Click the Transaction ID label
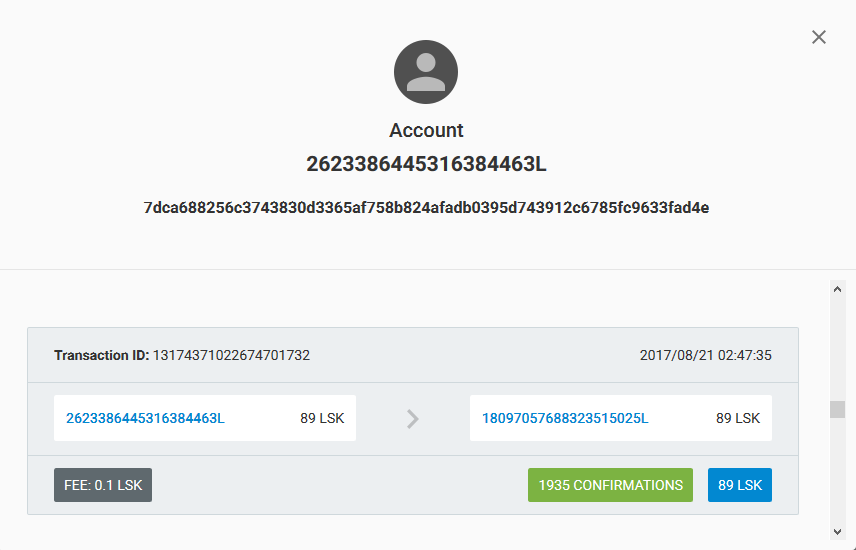Screen dimensions: 856x550 click(x=102, y=355)
